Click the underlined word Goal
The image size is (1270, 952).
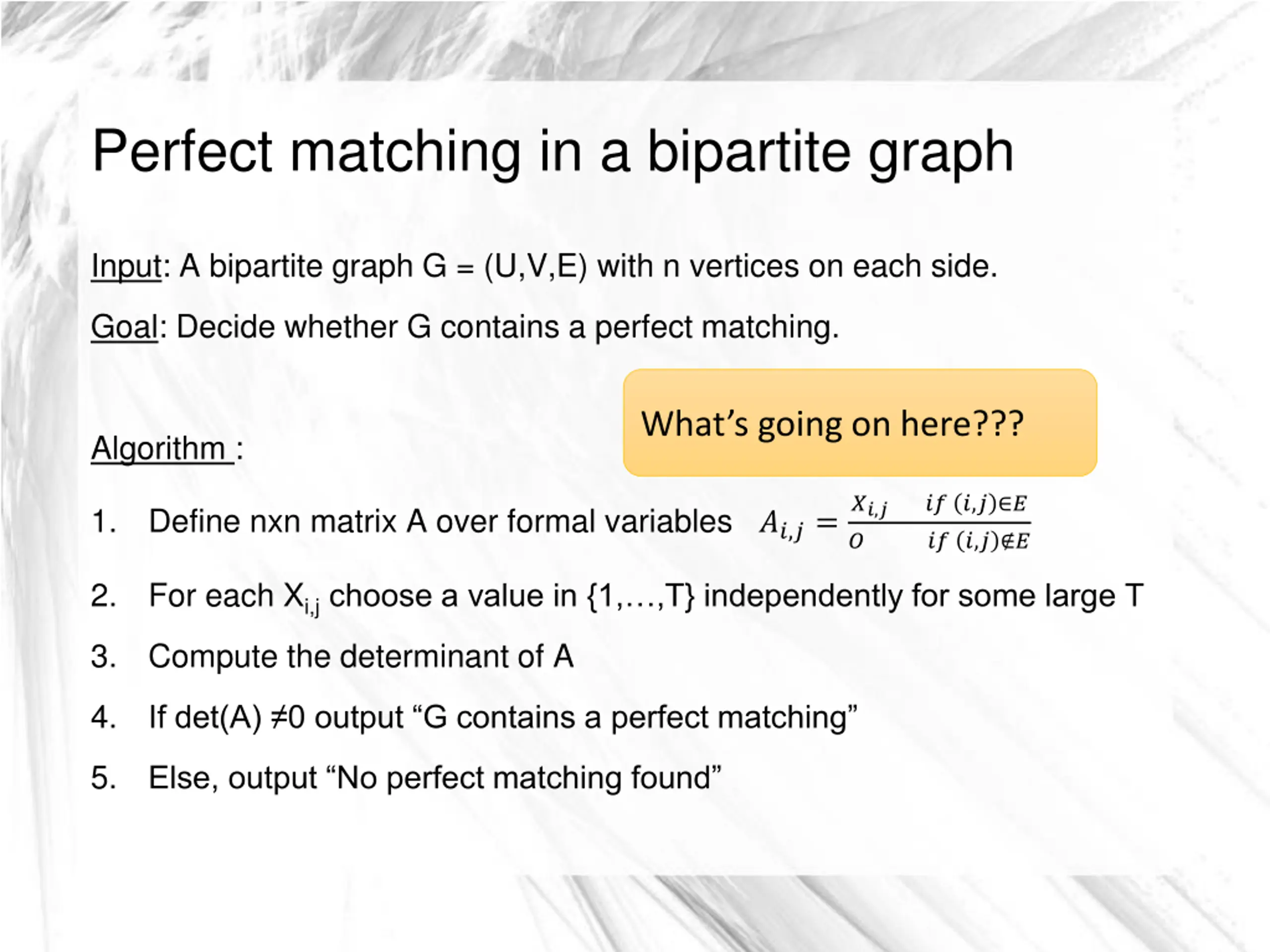(x=124, y=327)
